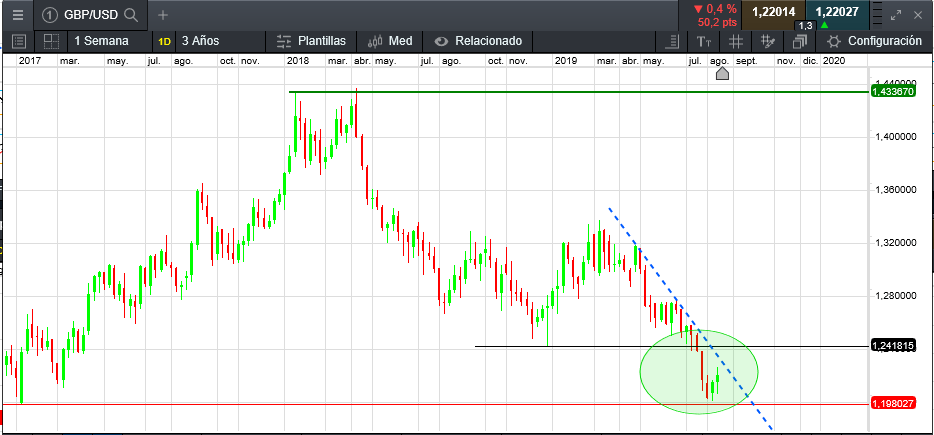Click the 2018 label on time axis
The image size is (934, 435).
point(299,60)
